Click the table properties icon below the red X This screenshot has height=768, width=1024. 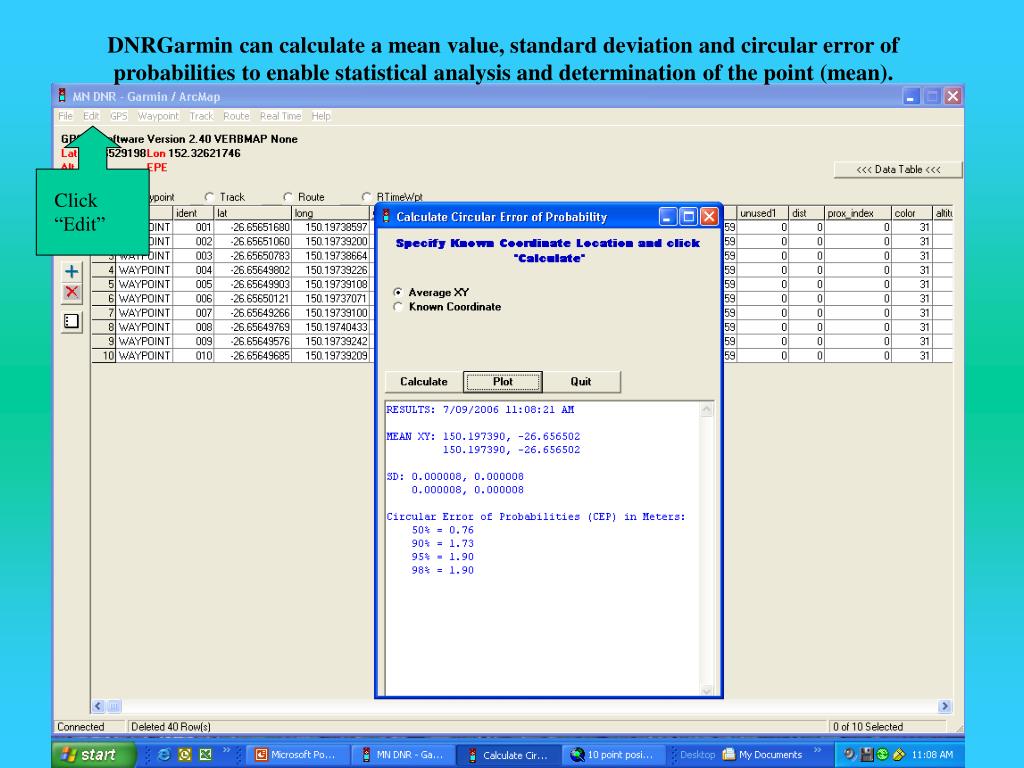point(72,321)
